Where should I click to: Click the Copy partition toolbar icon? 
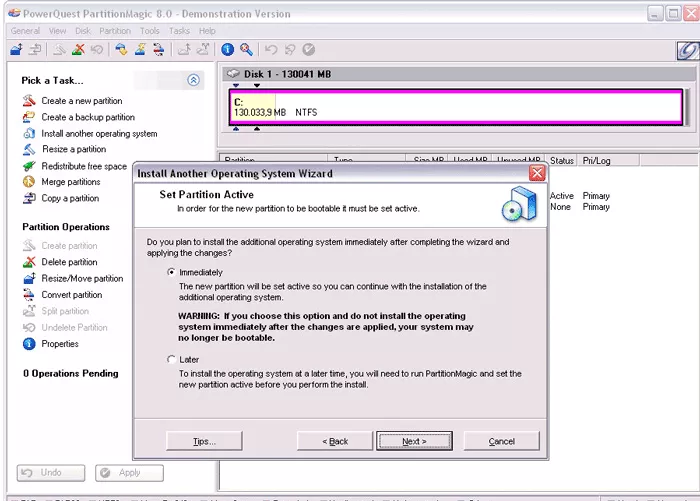coord(35,49)
